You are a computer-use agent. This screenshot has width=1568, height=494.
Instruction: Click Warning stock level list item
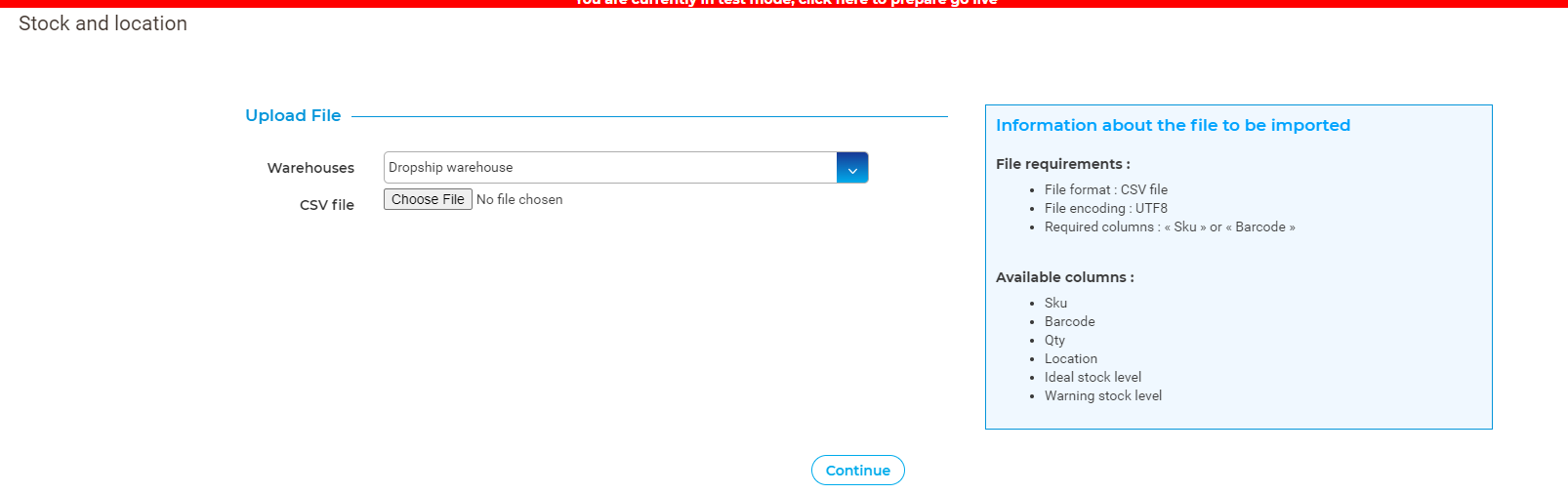coord(1102,396)
